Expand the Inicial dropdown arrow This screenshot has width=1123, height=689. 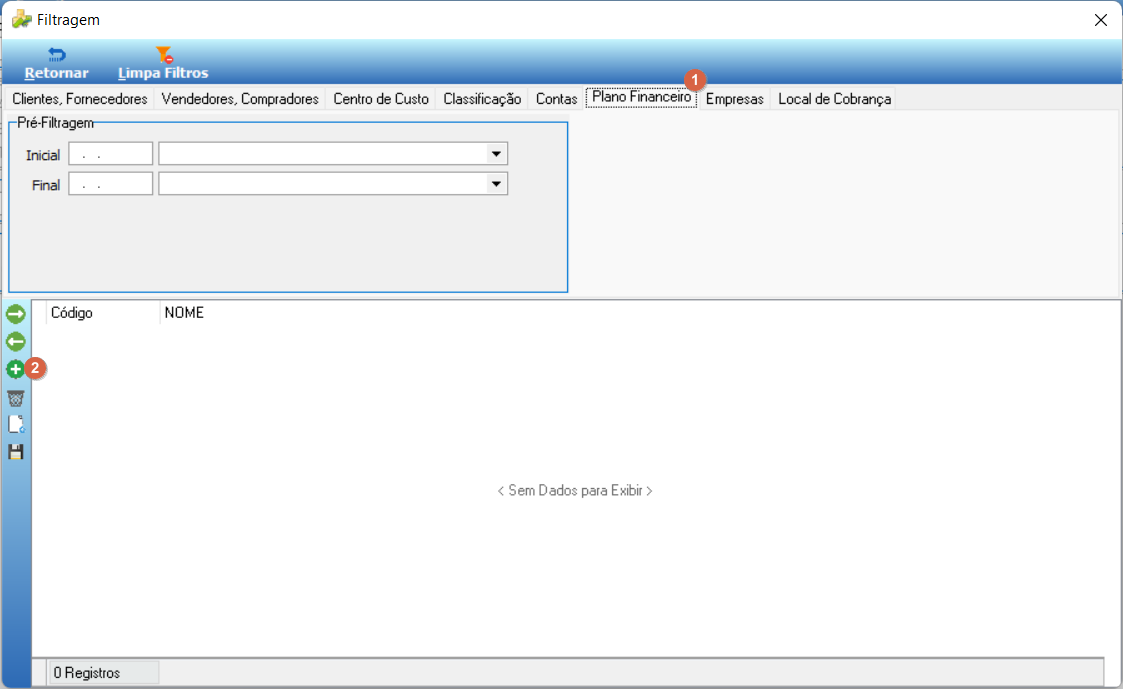(x=496, y=154)
